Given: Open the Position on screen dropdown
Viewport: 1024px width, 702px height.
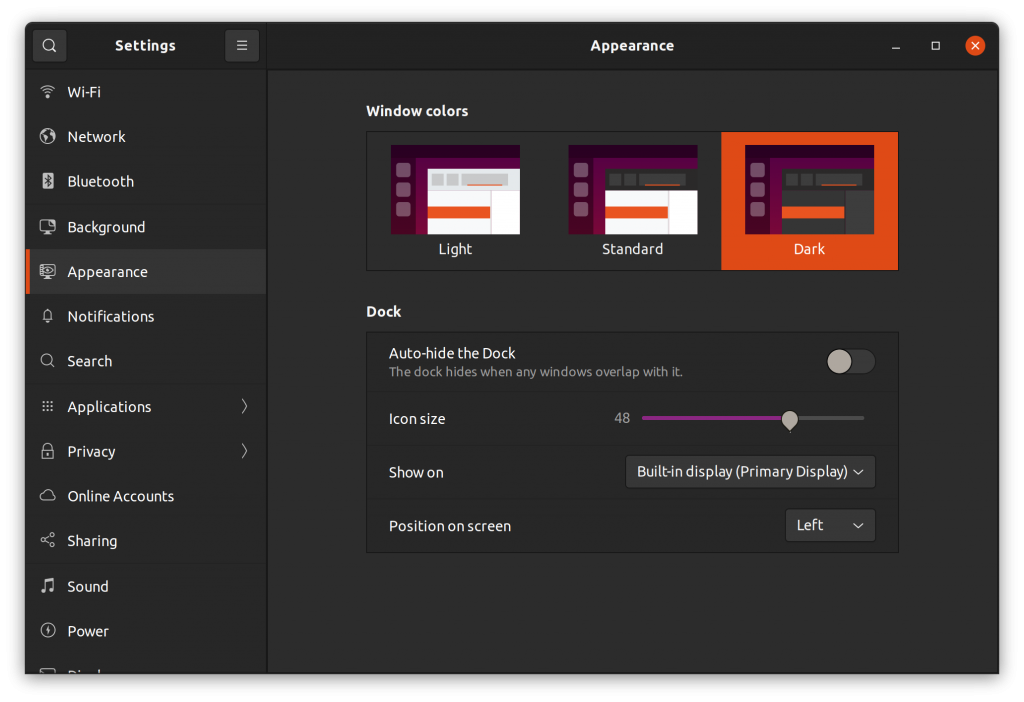Looking at the screenshot, I should coord(830,525).
